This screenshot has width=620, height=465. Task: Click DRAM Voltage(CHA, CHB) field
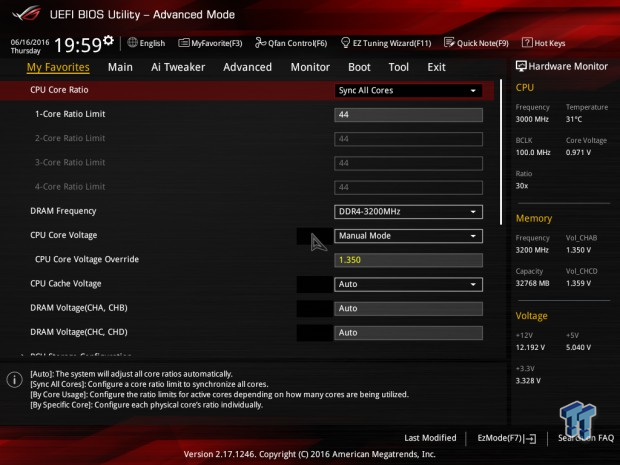[408, 308]
